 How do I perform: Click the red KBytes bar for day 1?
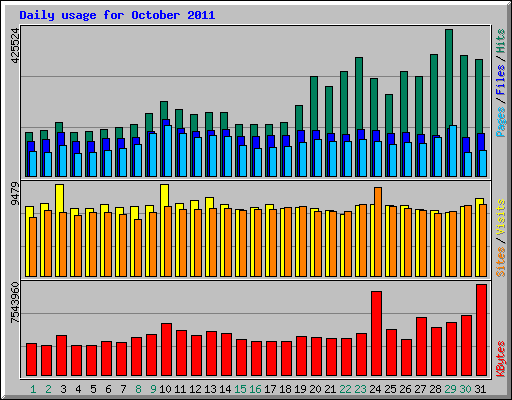pyautogui.click(x=32, y=359)
